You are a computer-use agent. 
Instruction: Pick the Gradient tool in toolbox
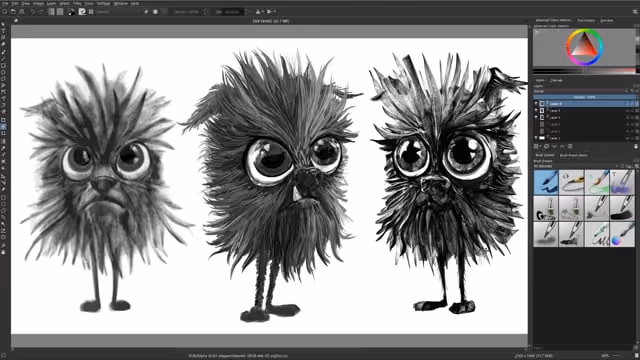pyautogui.click(x=3, y=142)
